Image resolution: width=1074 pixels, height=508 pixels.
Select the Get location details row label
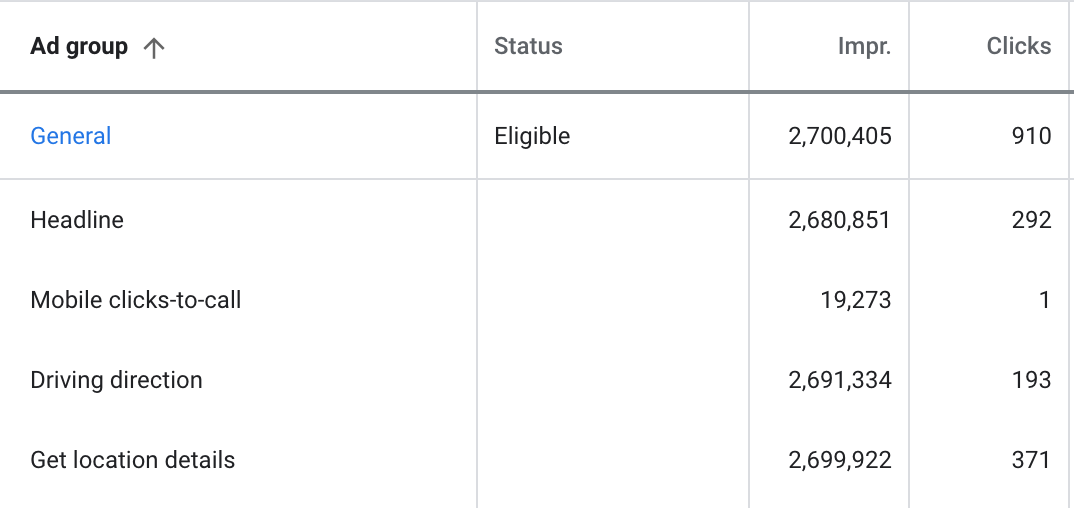[133, 459]
